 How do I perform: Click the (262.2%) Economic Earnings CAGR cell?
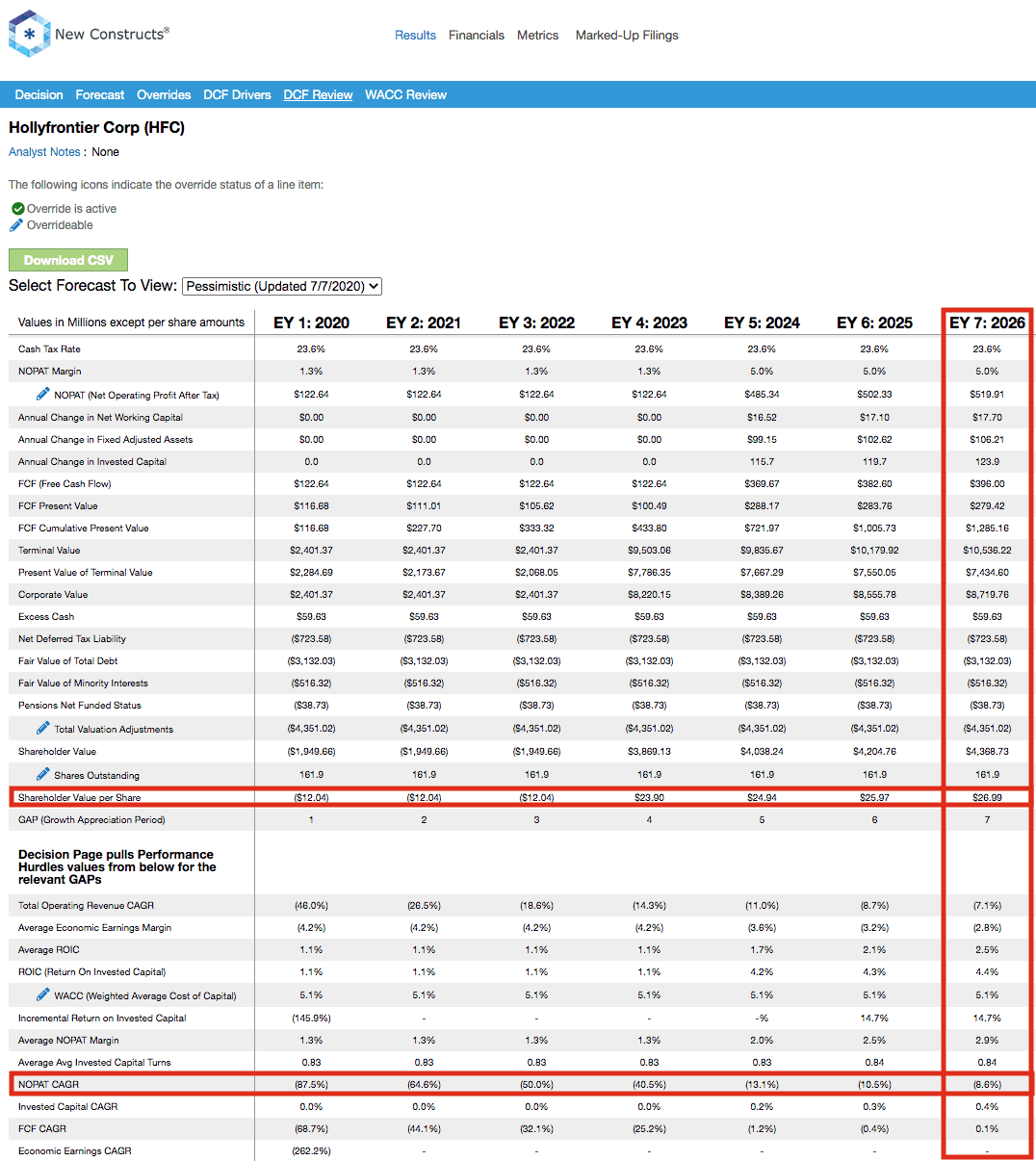[311, 1151]
